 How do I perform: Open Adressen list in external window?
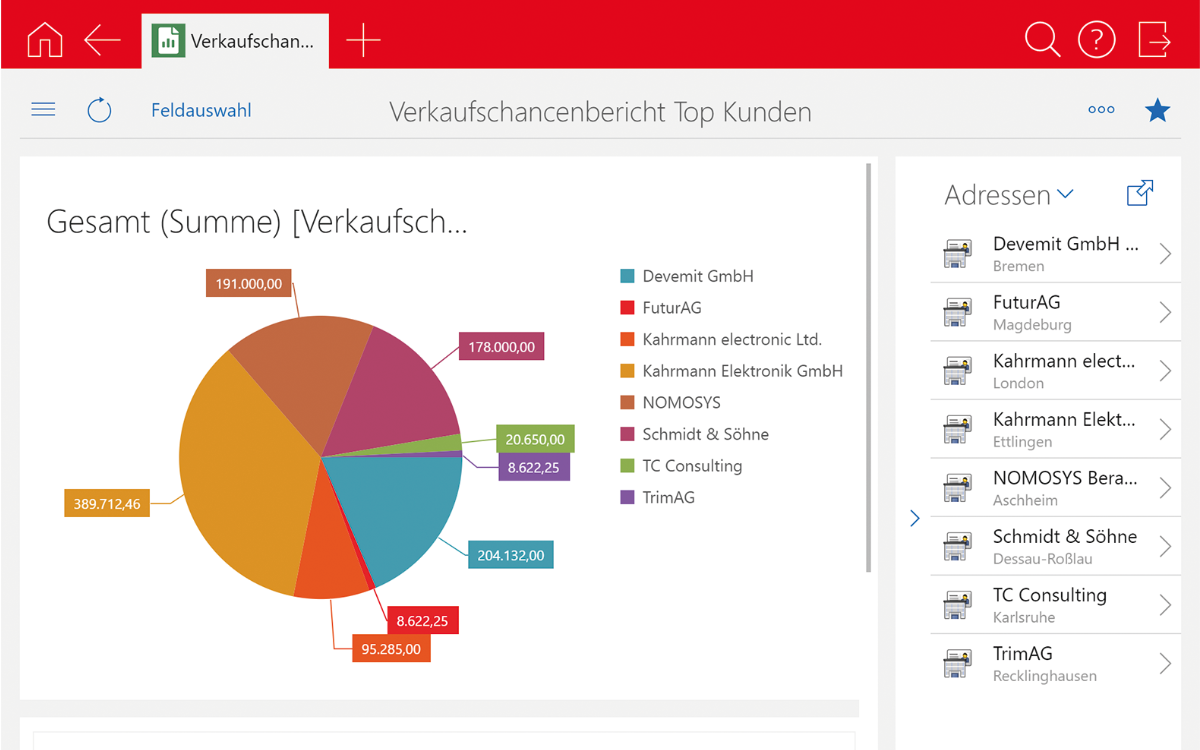tap(1140, 193)
